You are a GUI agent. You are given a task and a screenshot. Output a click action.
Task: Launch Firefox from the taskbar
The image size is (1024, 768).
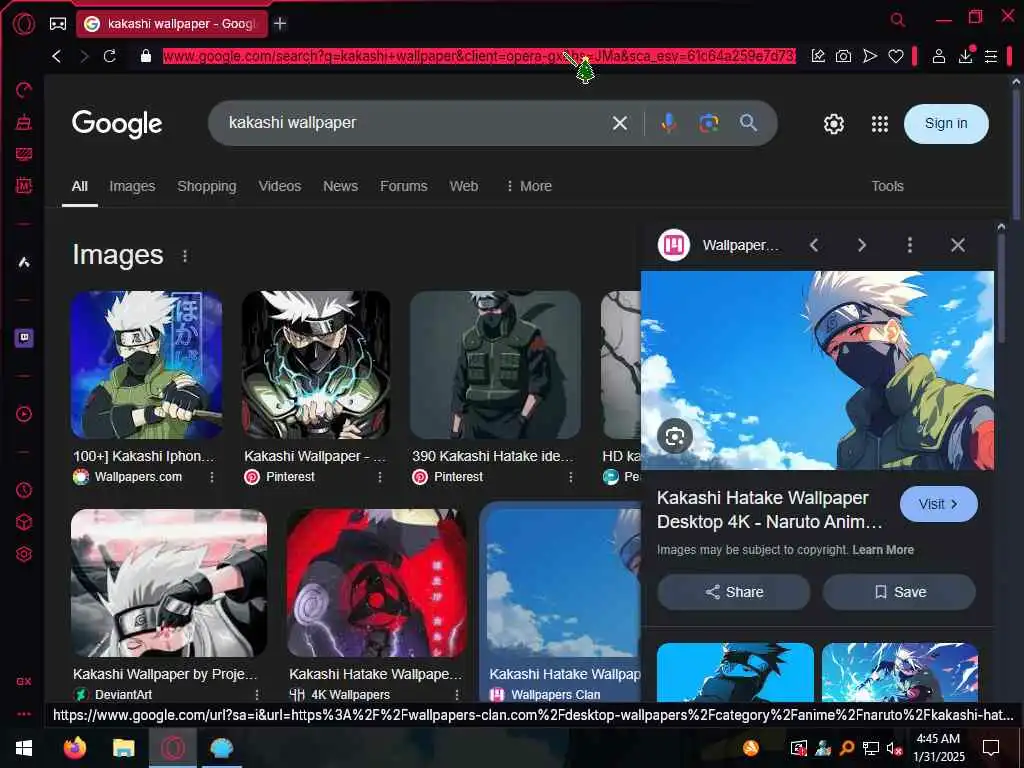(74, 748)
